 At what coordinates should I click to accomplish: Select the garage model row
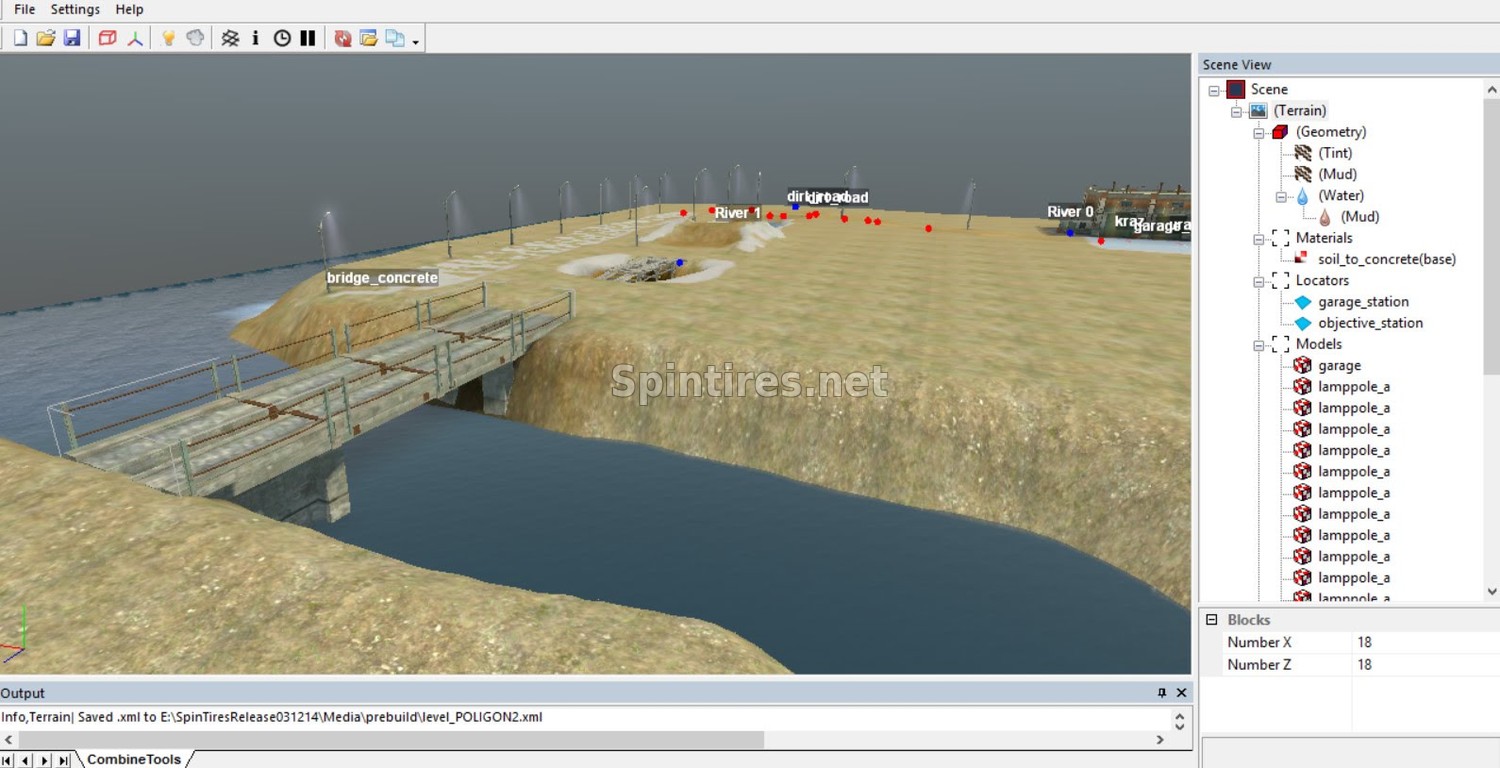tap(1339, 366)
